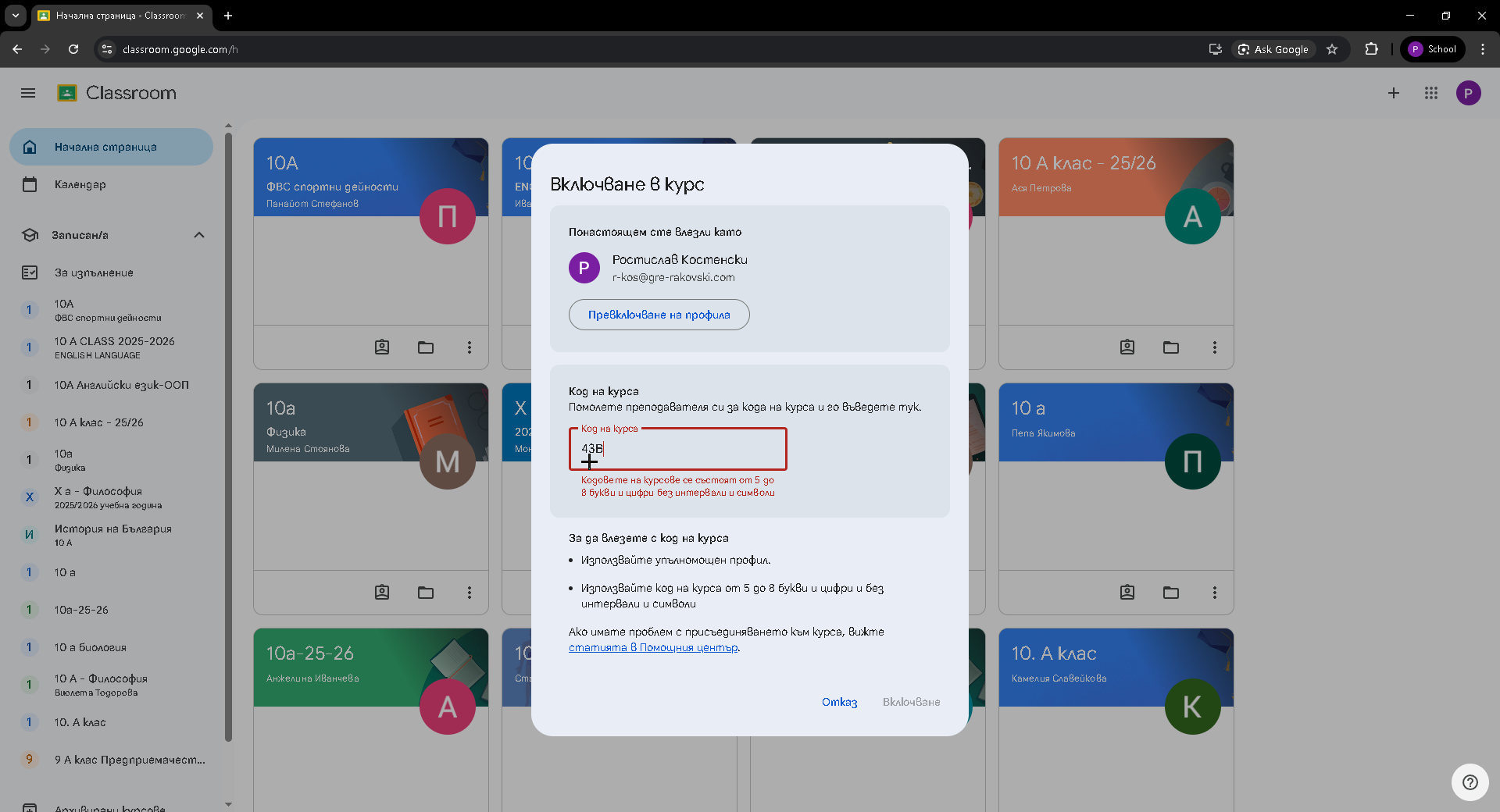Open История на България in sidebar
The width and height of the screenshot is (1500, 812).
coord(111,535)
